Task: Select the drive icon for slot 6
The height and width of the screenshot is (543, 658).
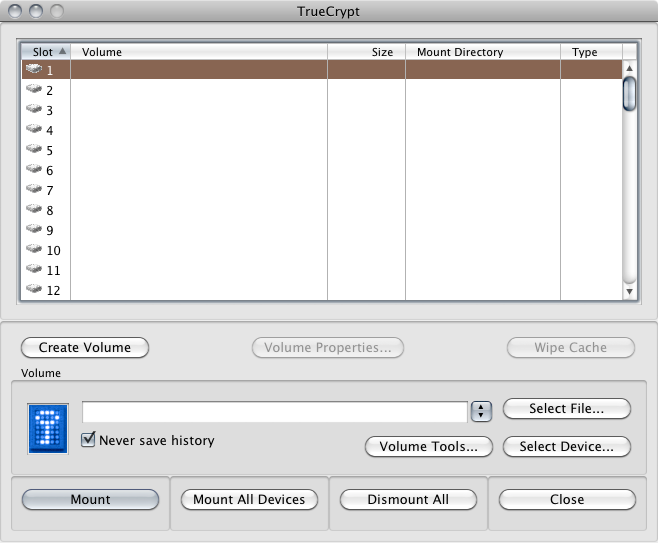Action: 34,169
